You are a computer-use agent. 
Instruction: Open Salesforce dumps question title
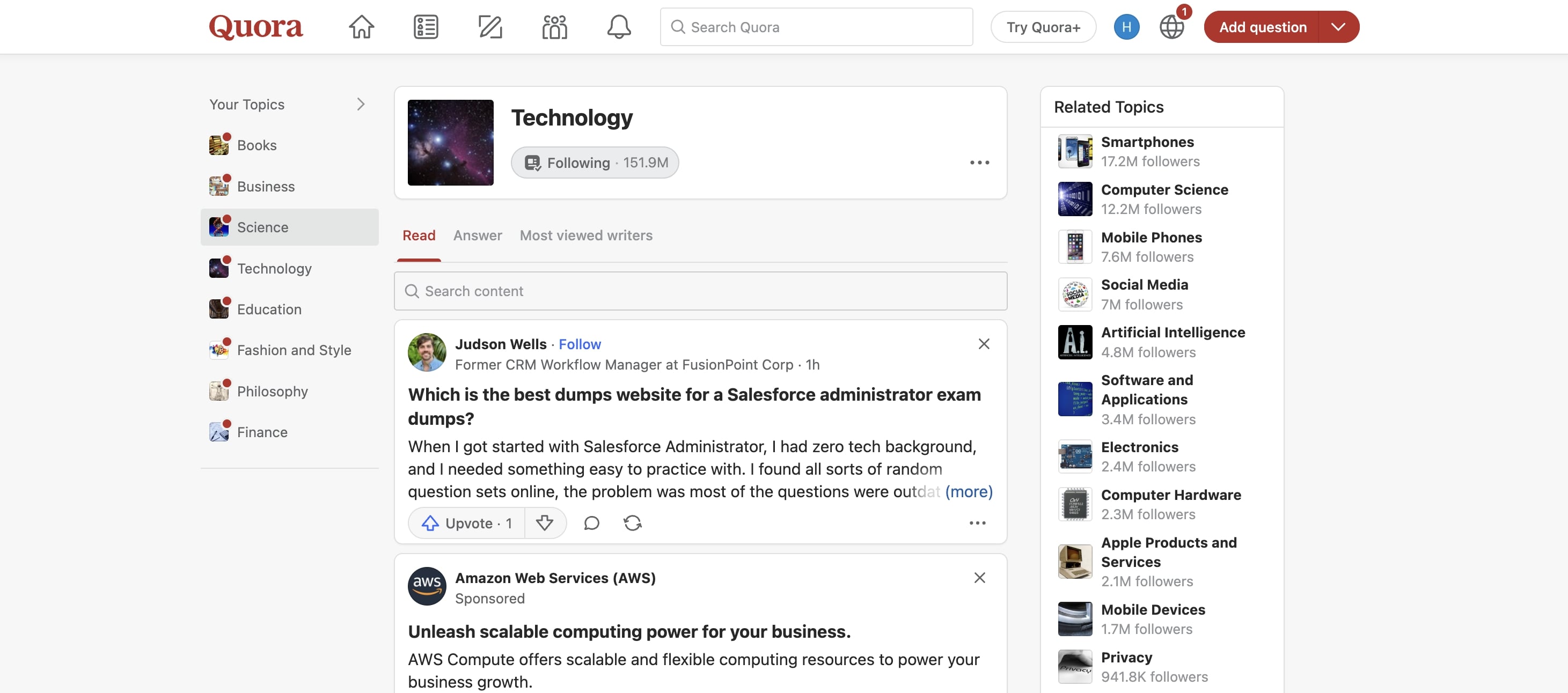coord(694,406)
